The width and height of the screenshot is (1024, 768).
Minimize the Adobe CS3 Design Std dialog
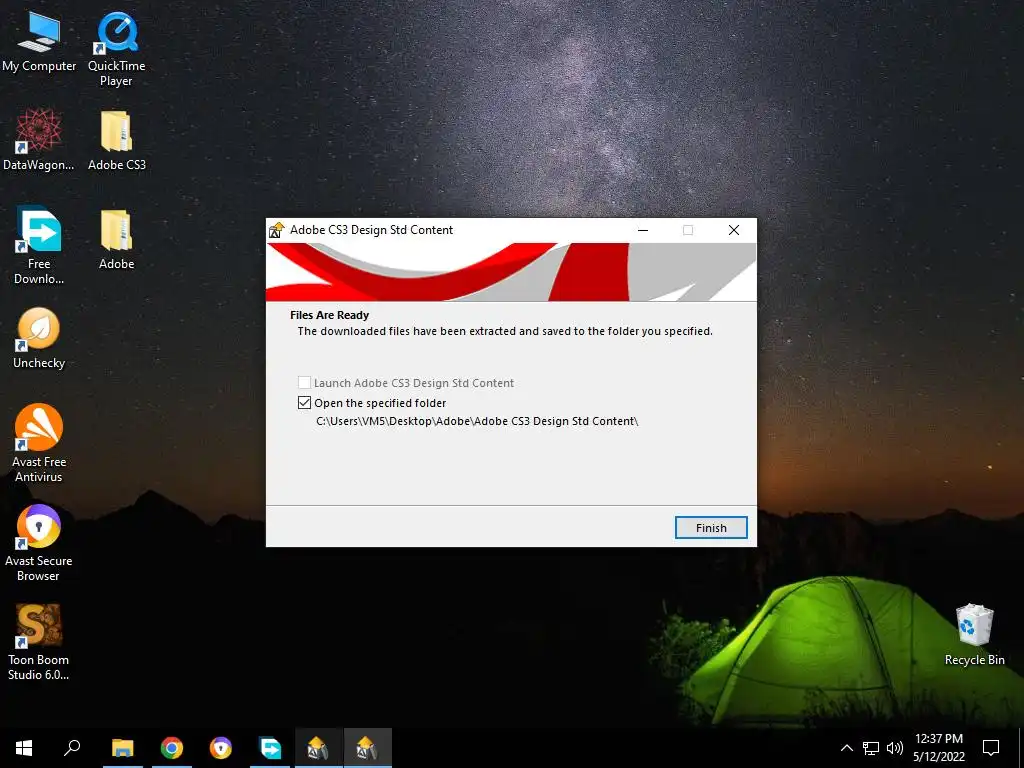coord(643,230)
